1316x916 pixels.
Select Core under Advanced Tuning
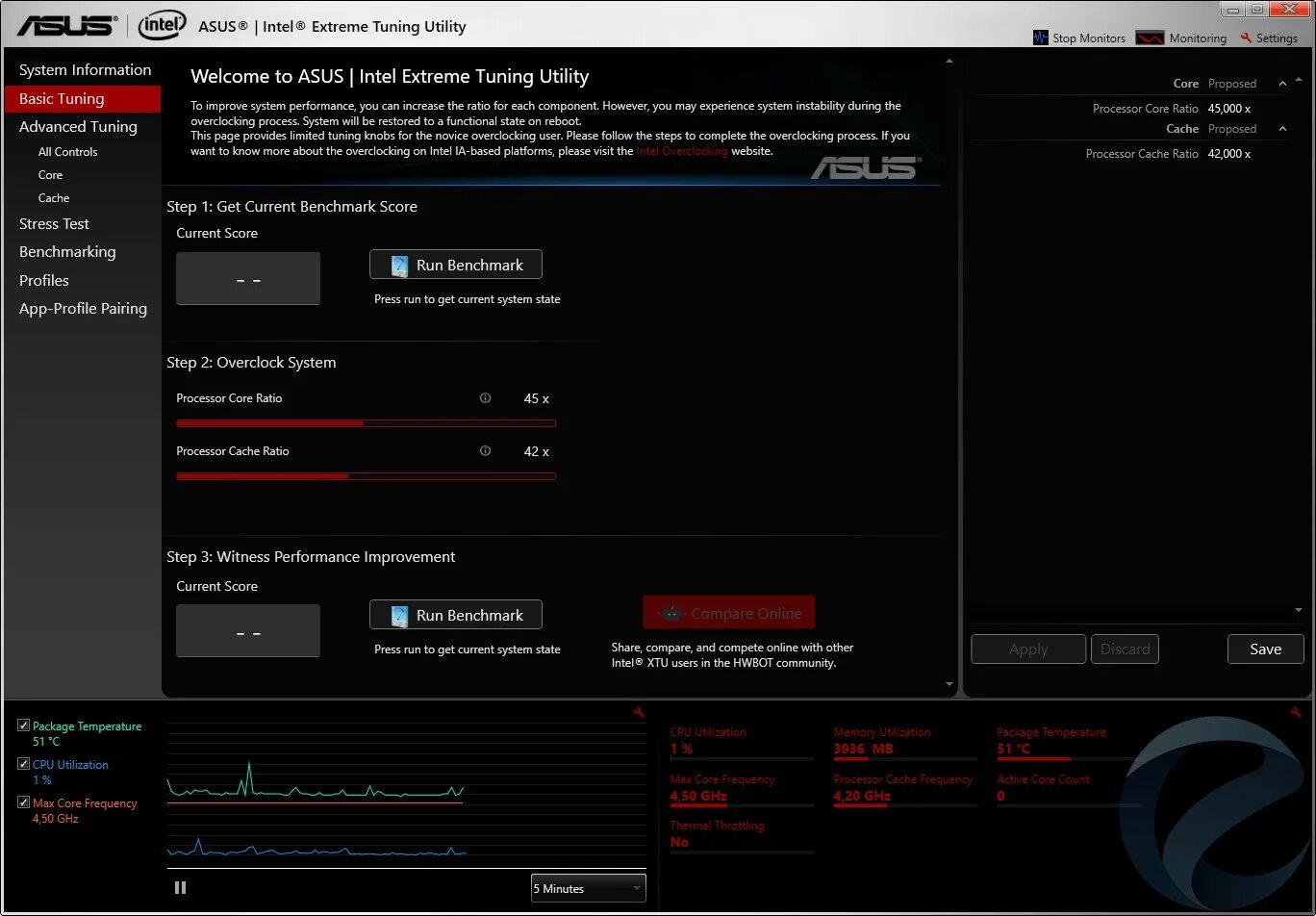click(50, 175)
